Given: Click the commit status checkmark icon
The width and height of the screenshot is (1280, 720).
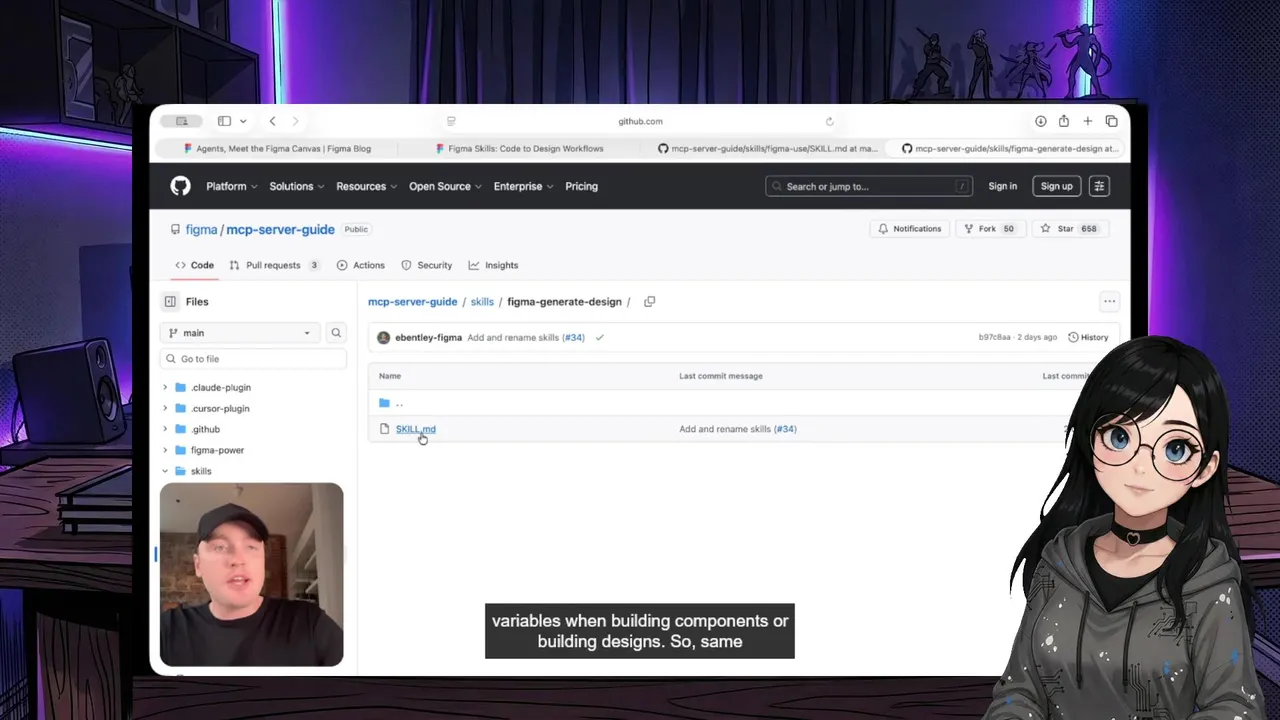Looking at the screenshot, I should pos(599,337).
